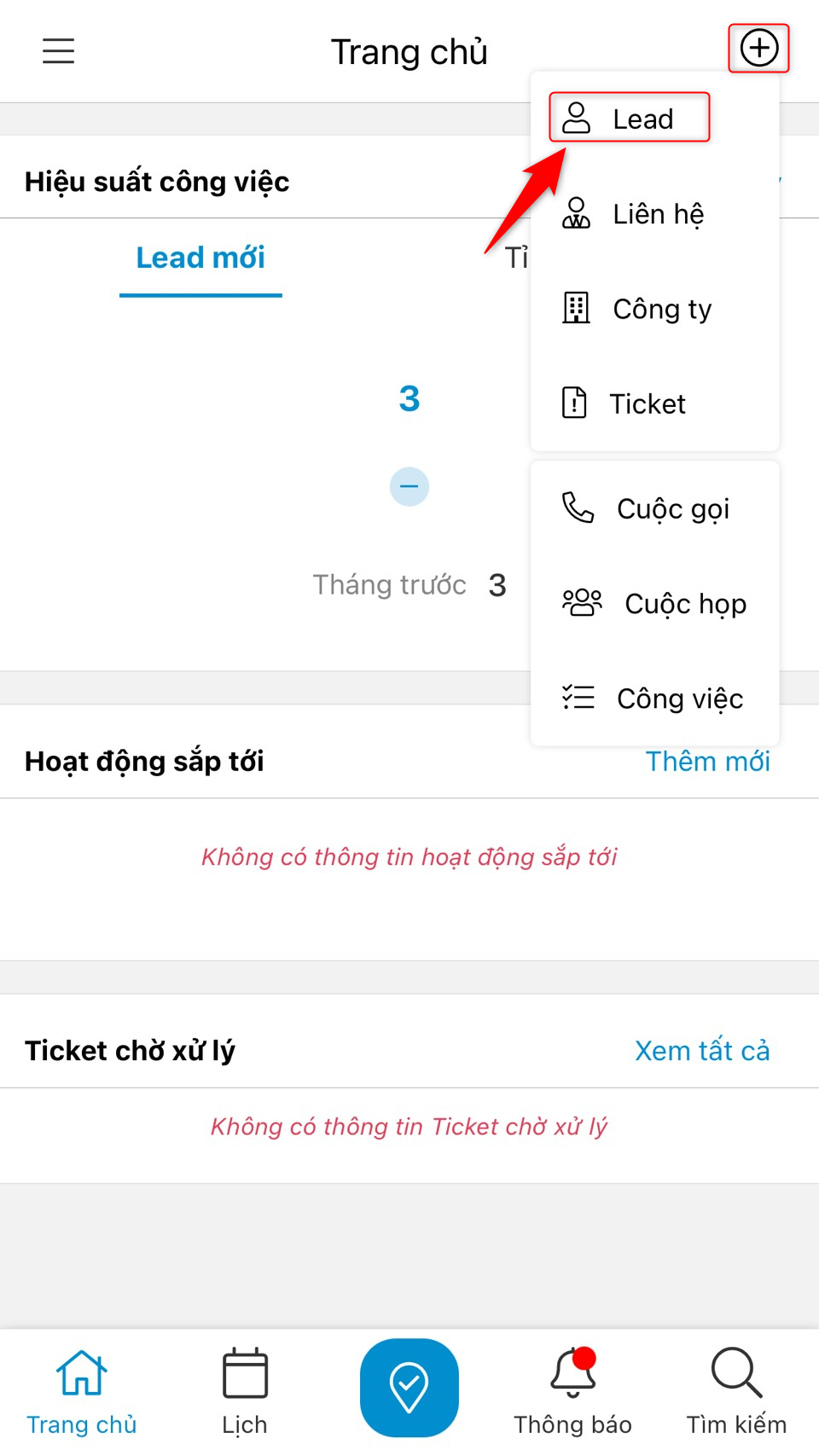Viewport: 819px width, 1456px height.
Task: Open the hamburger side menu
Action: pos(59,51)
